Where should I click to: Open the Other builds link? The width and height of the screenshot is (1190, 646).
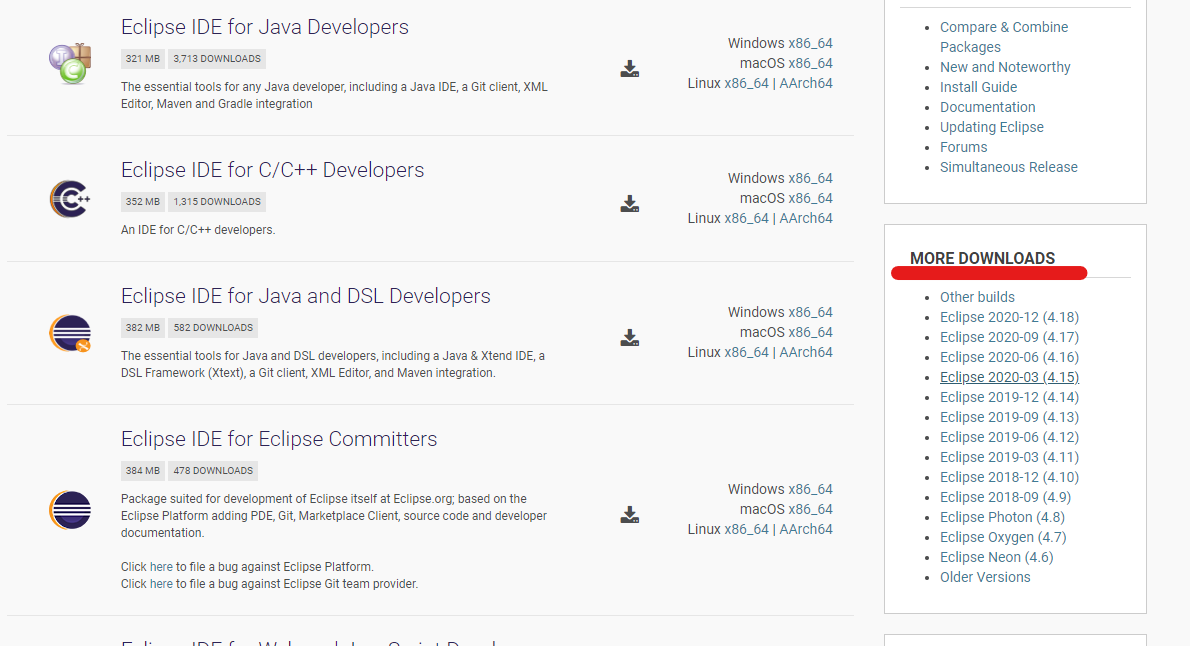point(978,298)
